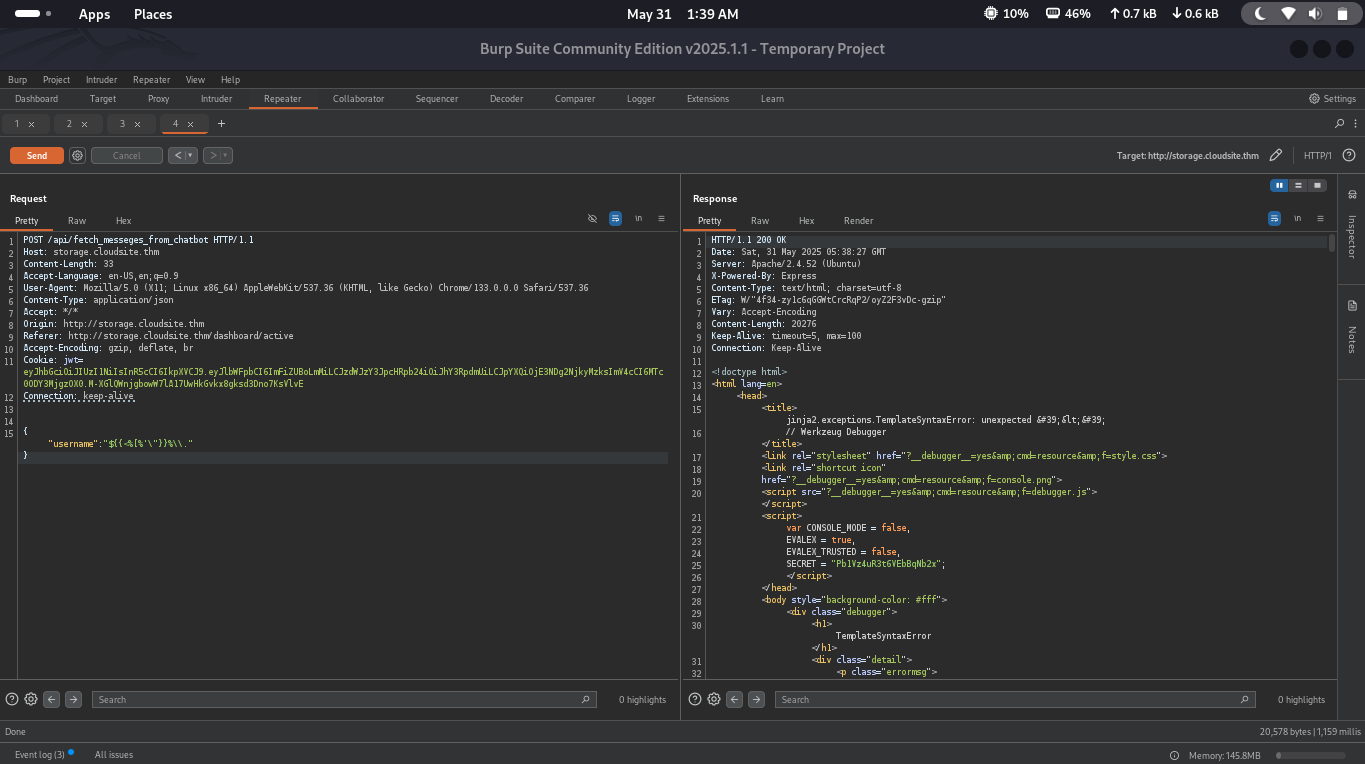
Task: Open Repeater tab 2
Action: point(69,124)
